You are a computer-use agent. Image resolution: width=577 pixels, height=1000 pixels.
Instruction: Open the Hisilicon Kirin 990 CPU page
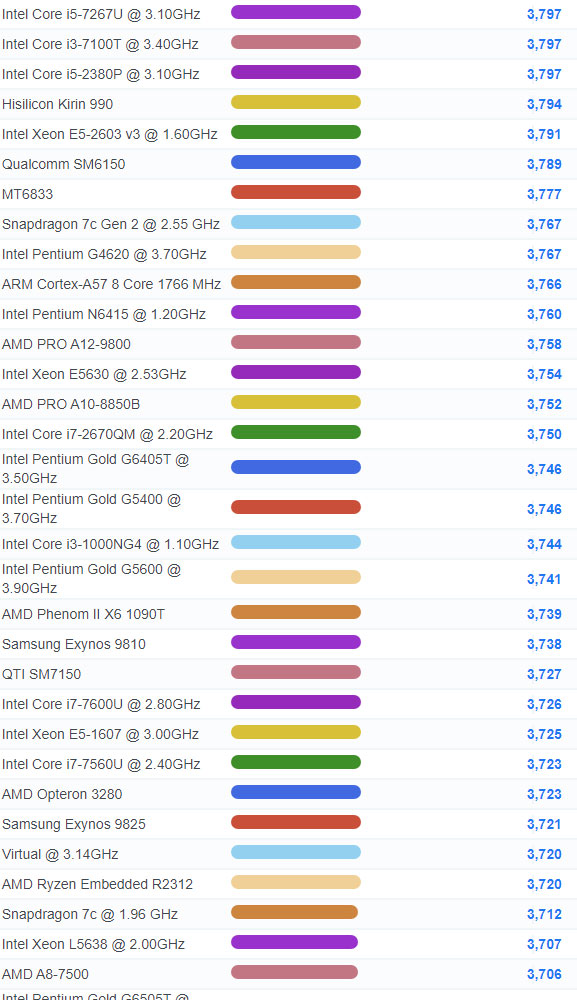click(x=57, y=104)
